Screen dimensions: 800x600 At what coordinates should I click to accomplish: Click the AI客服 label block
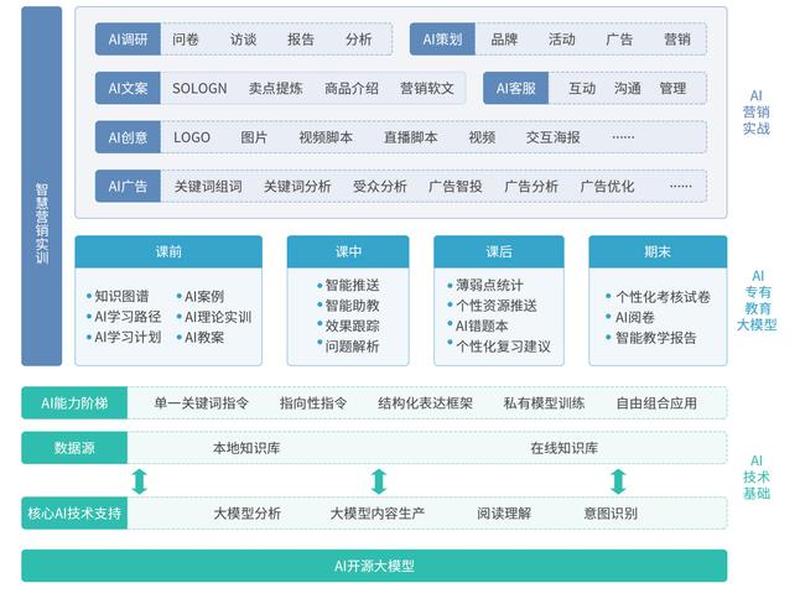(x=516, y=88)
